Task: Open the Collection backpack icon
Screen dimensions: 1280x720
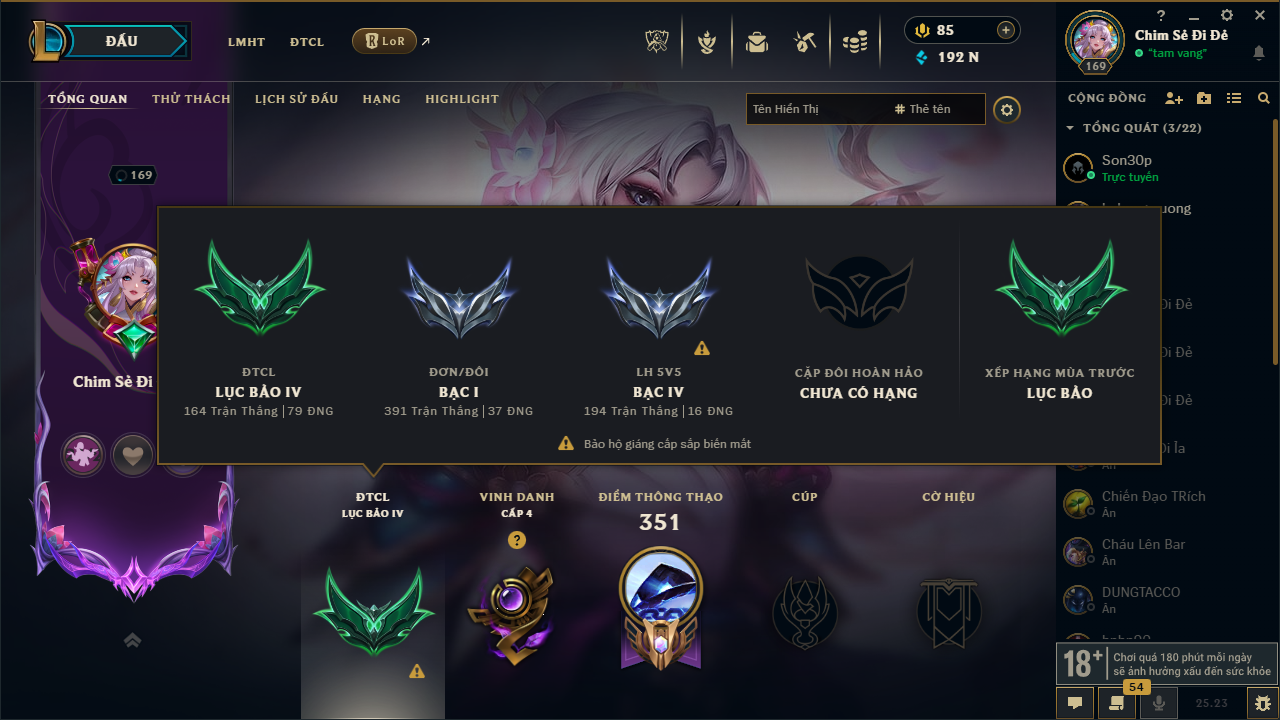Action: pos(757,42)
